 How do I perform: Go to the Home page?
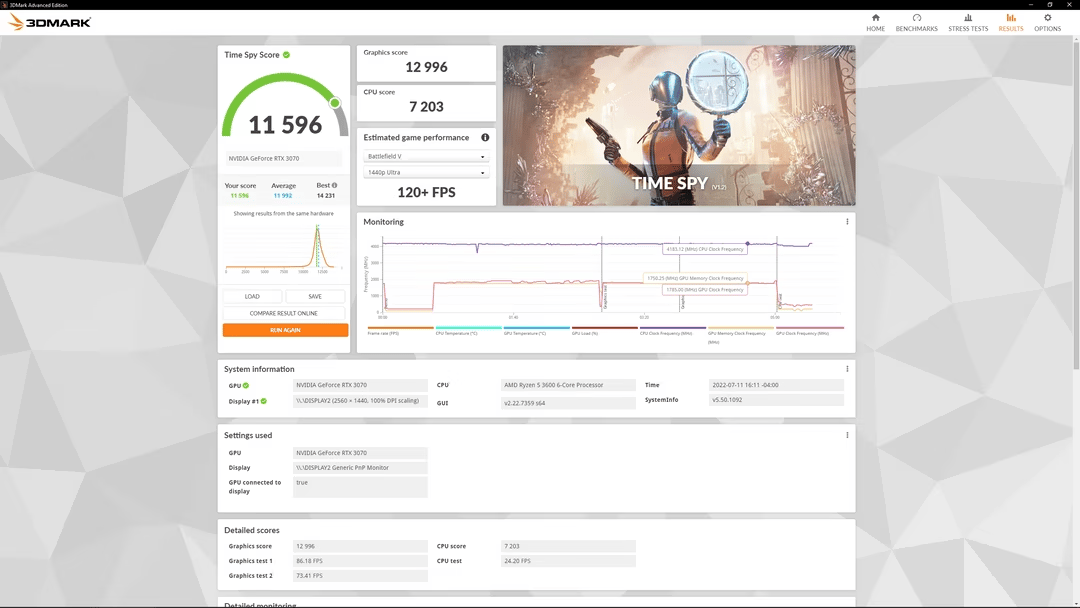[x=875, y=23]
